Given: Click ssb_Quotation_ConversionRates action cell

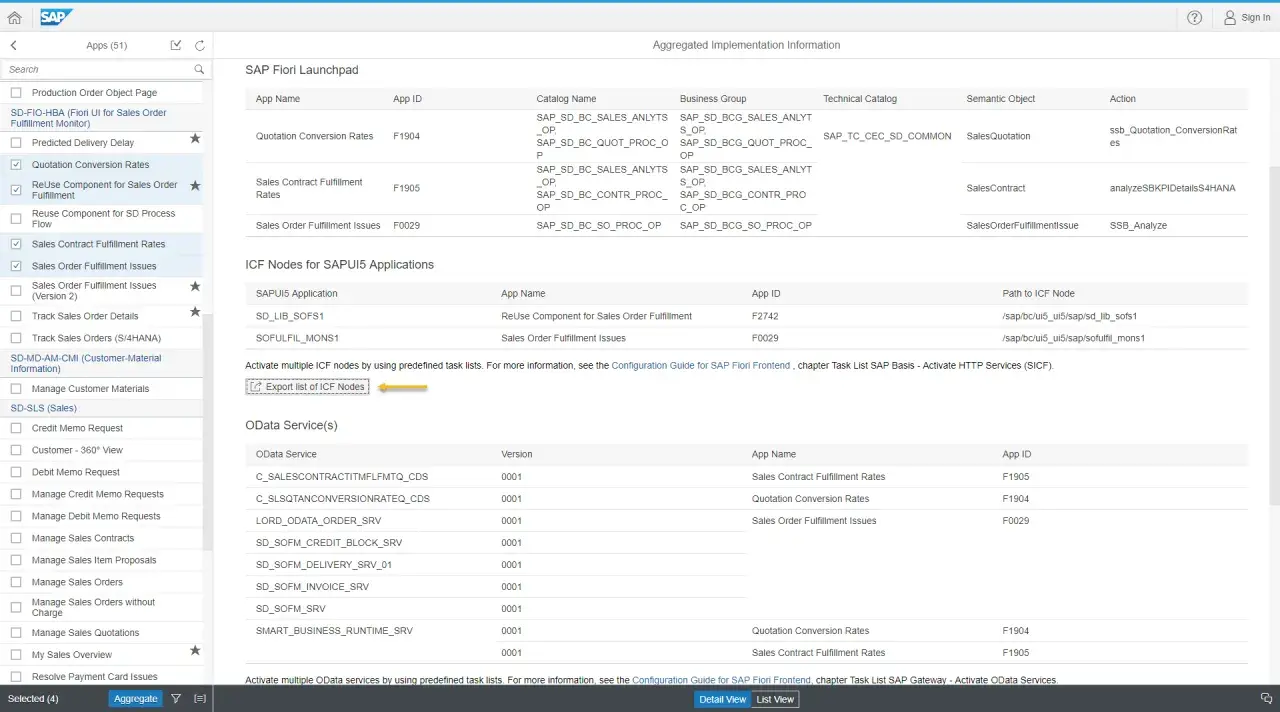Looking at the screenshot, I should click(1173, 136).
